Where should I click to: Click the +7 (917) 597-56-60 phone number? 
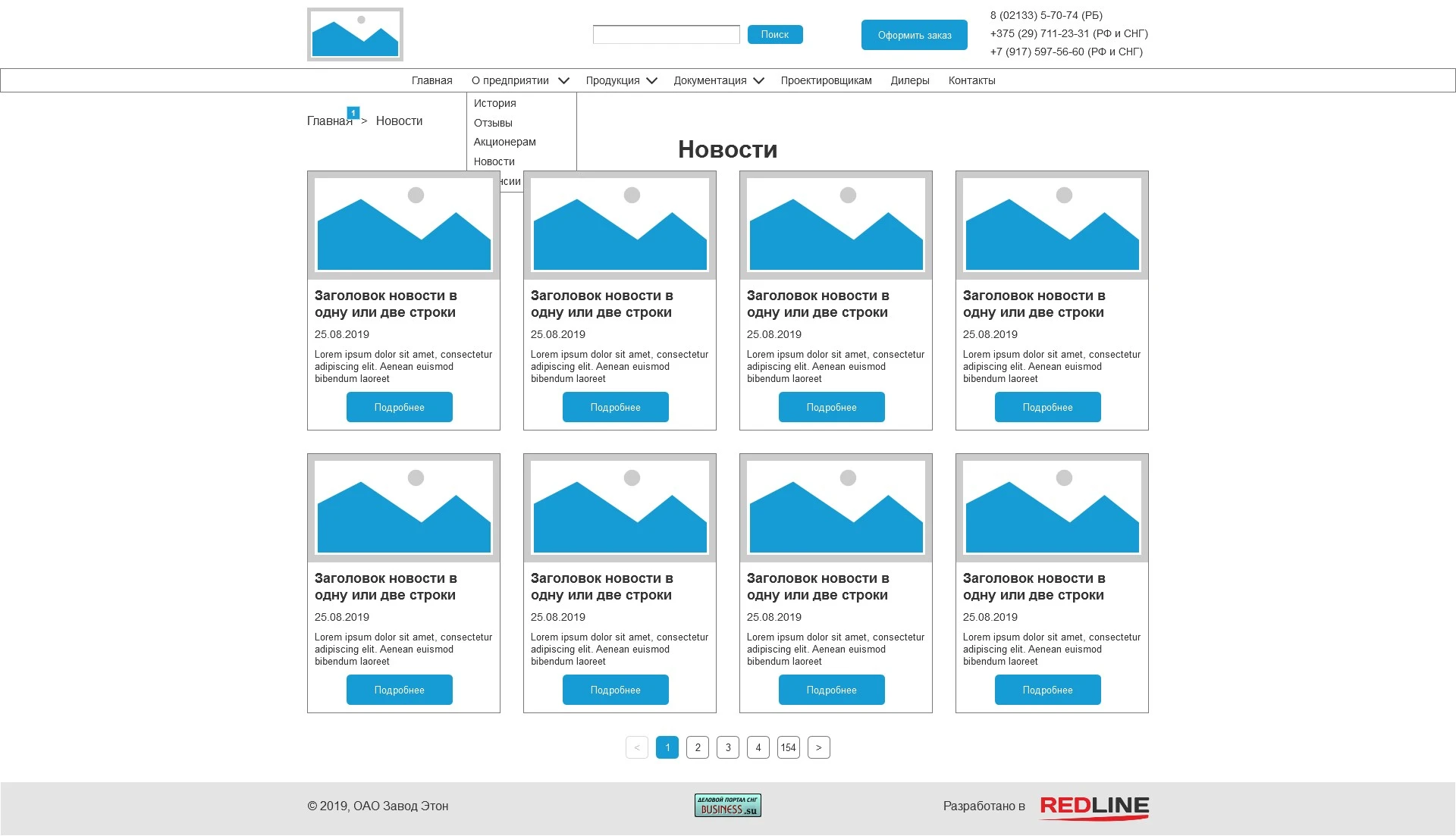point(1066,52)
